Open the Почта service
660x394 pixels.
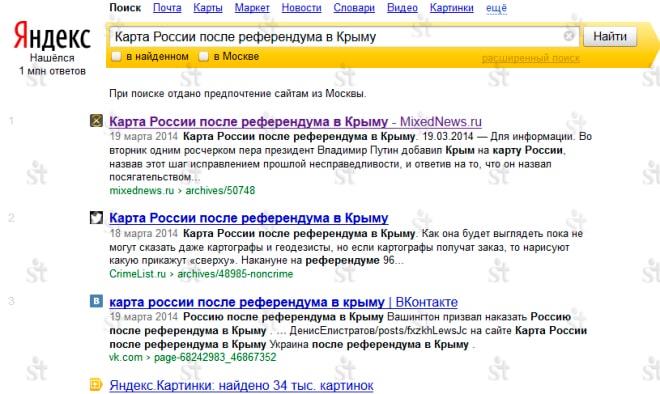167,8
